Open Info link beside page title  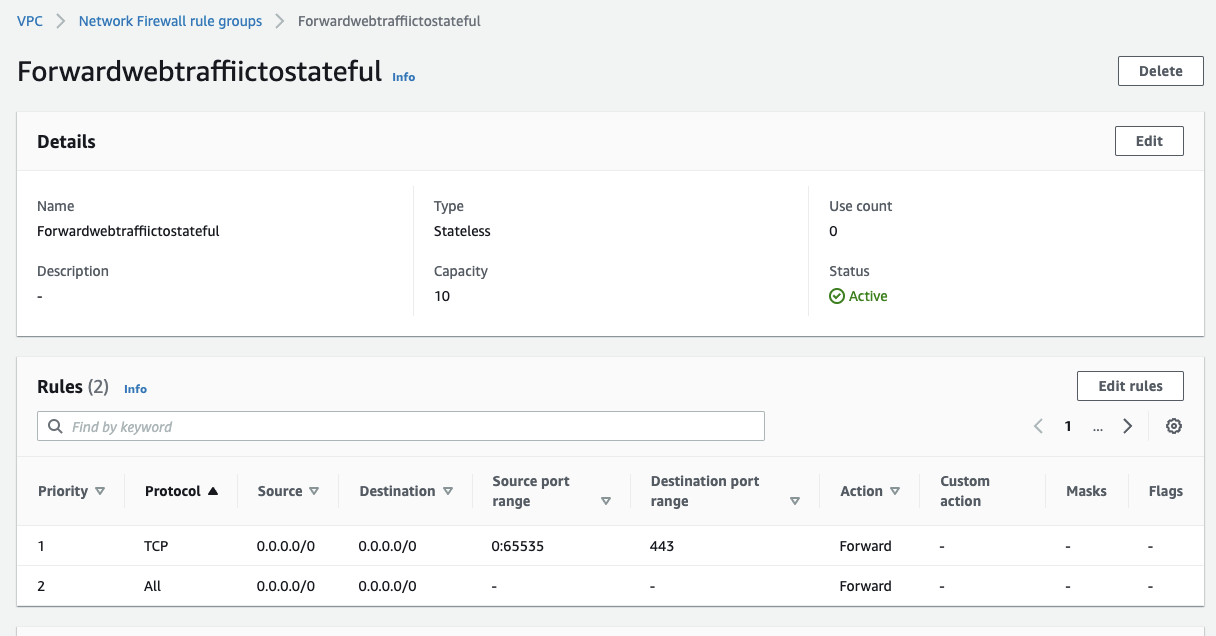[403, 77]
